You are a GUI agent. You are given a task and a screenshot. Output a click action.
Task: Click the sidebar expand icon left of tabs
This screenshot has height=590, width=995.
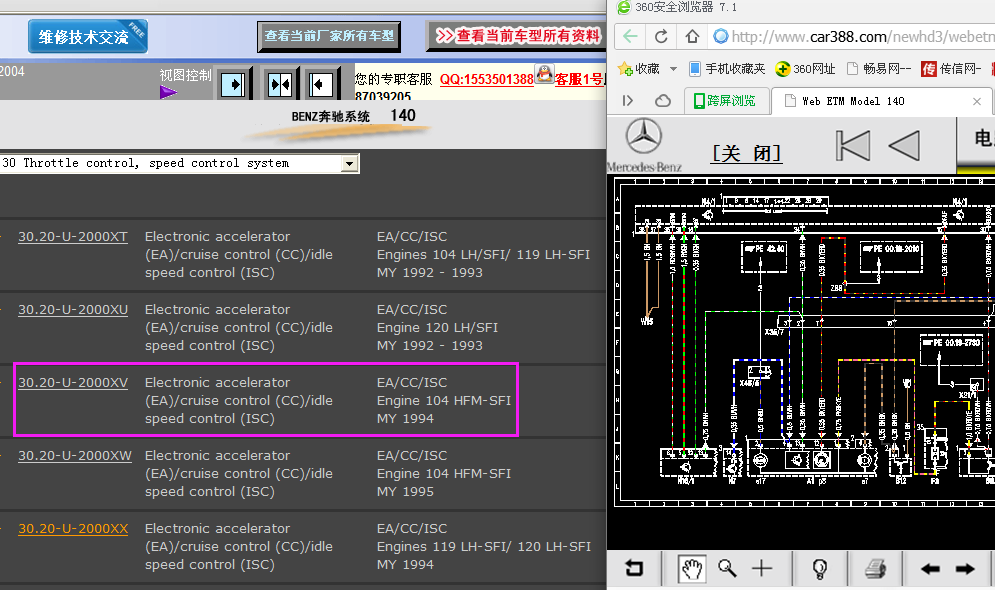click(628, 101)
